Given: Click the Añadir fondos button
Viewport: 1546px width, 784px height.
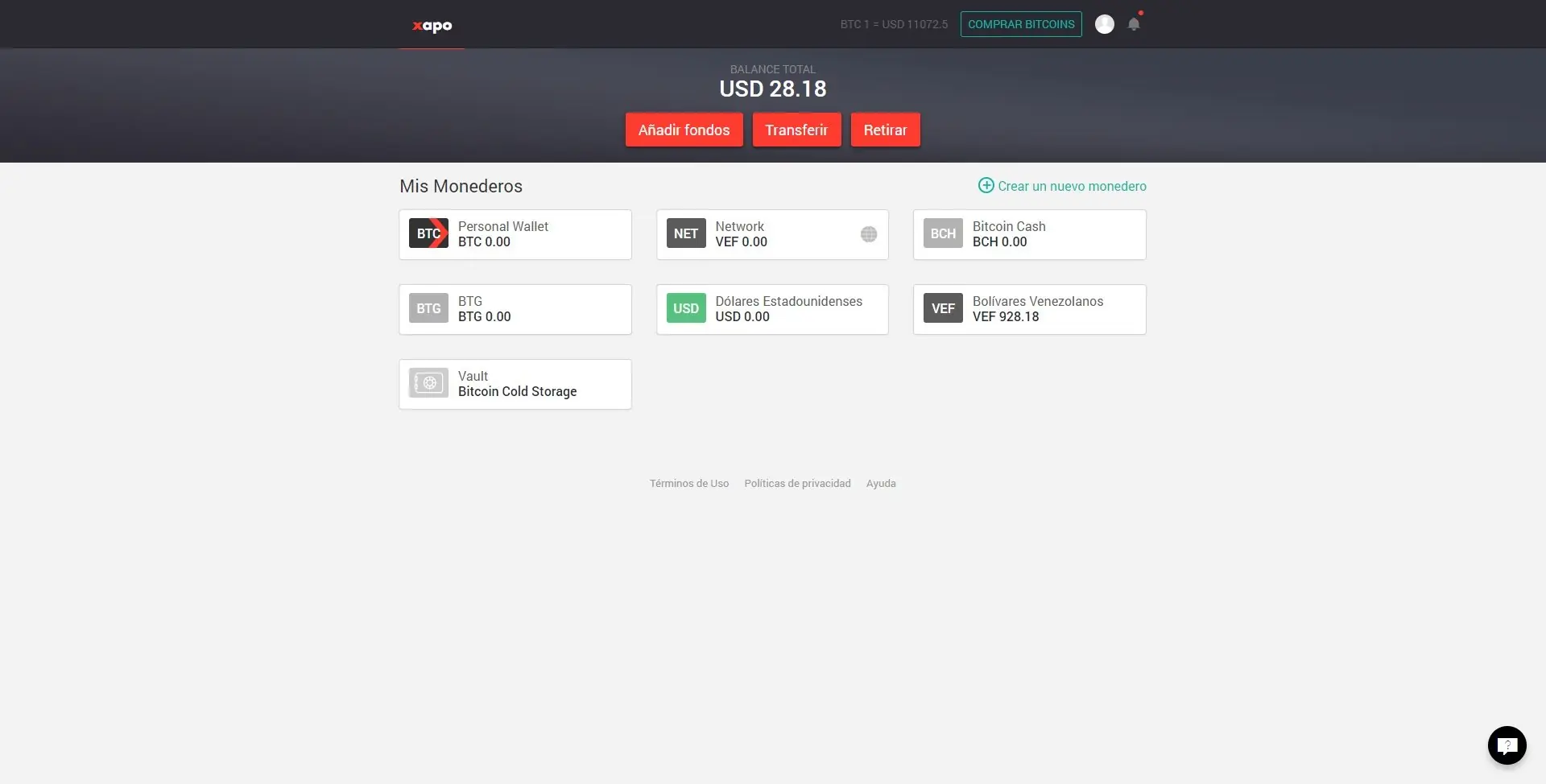Looking at the screenshot, I should tap(684, 130).
